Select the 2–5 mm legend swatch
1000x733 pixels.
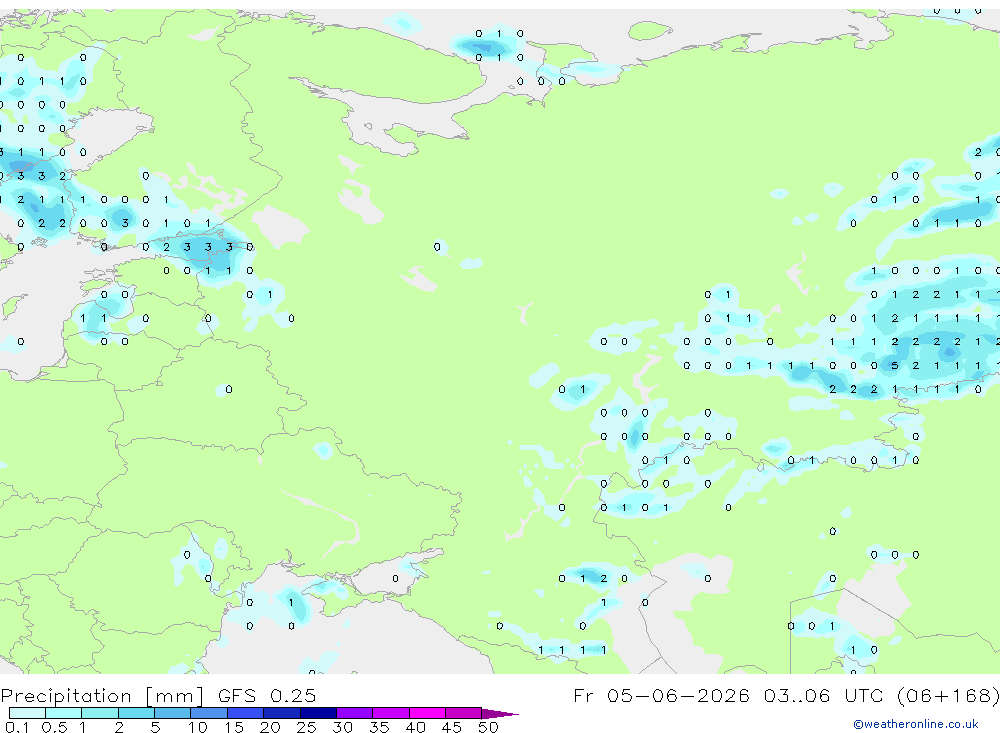pos(136,713)
